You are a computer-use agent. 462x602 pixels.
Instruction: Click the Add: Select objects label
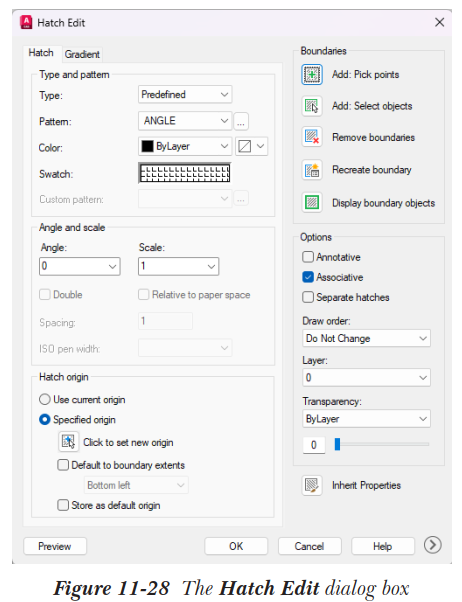click(x=372, y=106)
